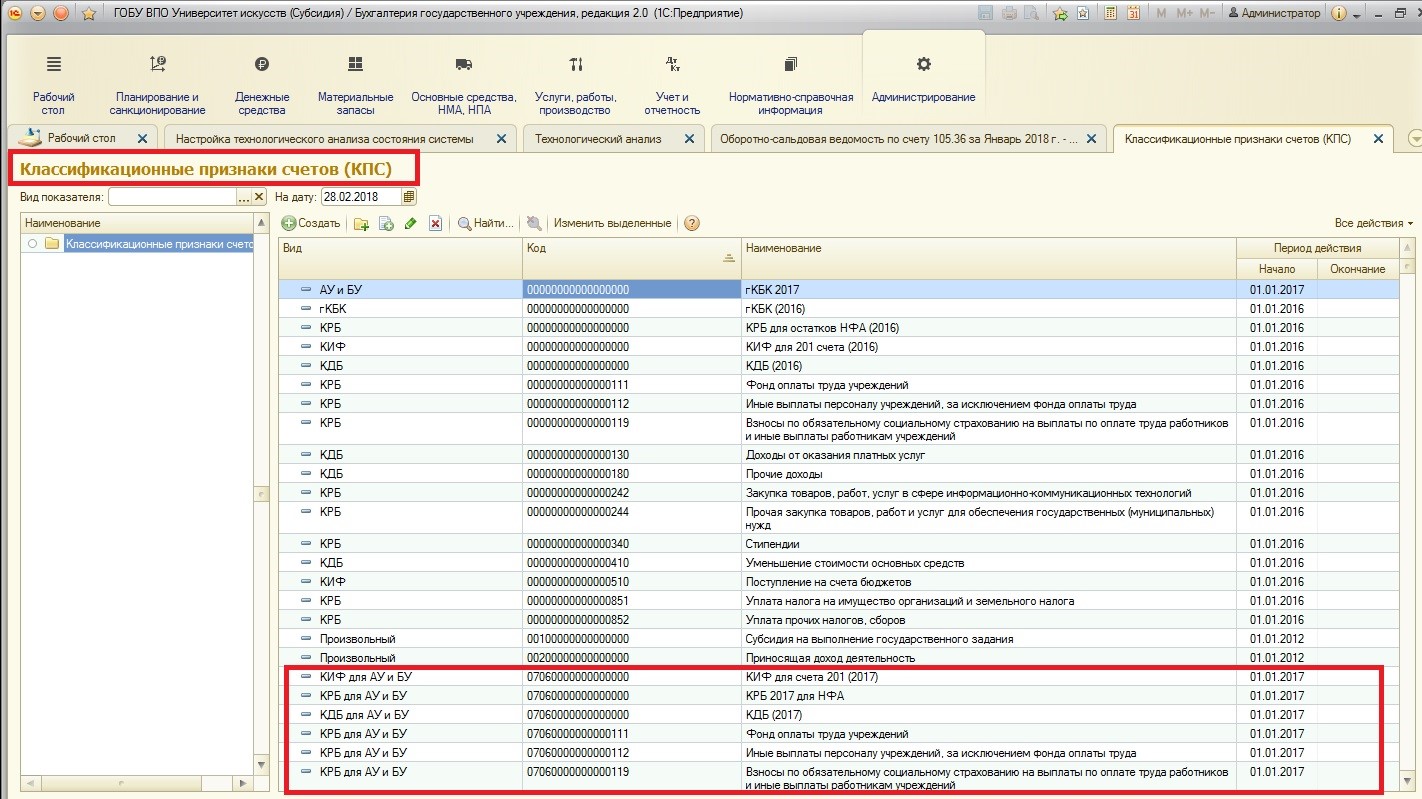The width and height of the screenshot is (1422, 799).
Task: Click the mark for deletion icon
Action: pyautogui.click(x=435, y=224)
